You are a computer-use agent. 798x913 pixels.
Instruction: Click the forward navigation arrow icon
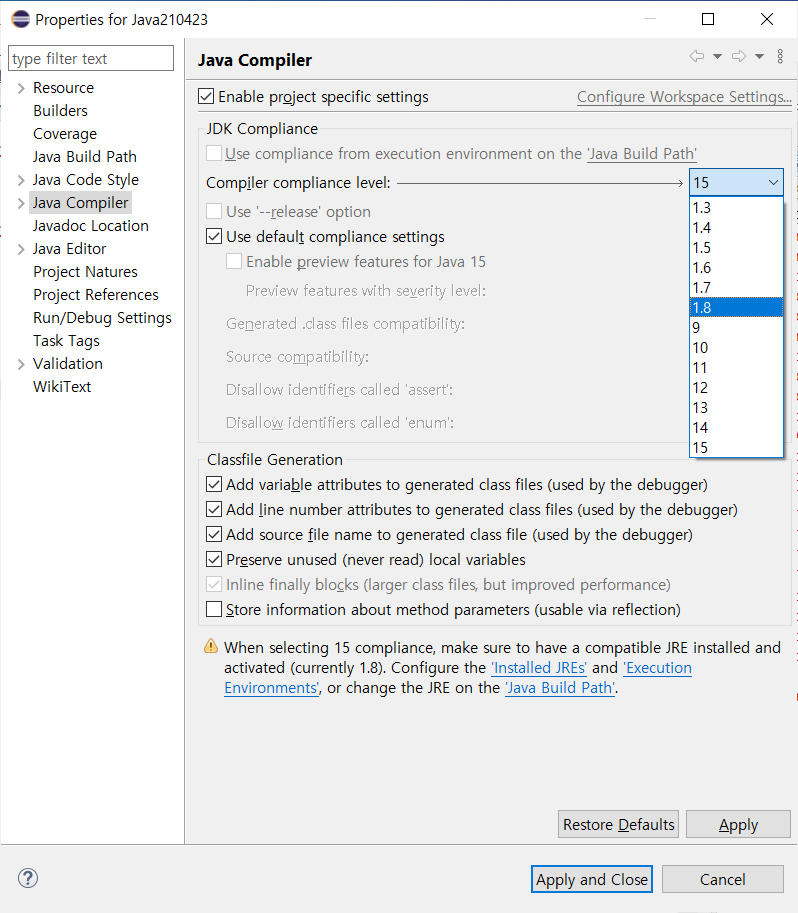tap(739, 56)
